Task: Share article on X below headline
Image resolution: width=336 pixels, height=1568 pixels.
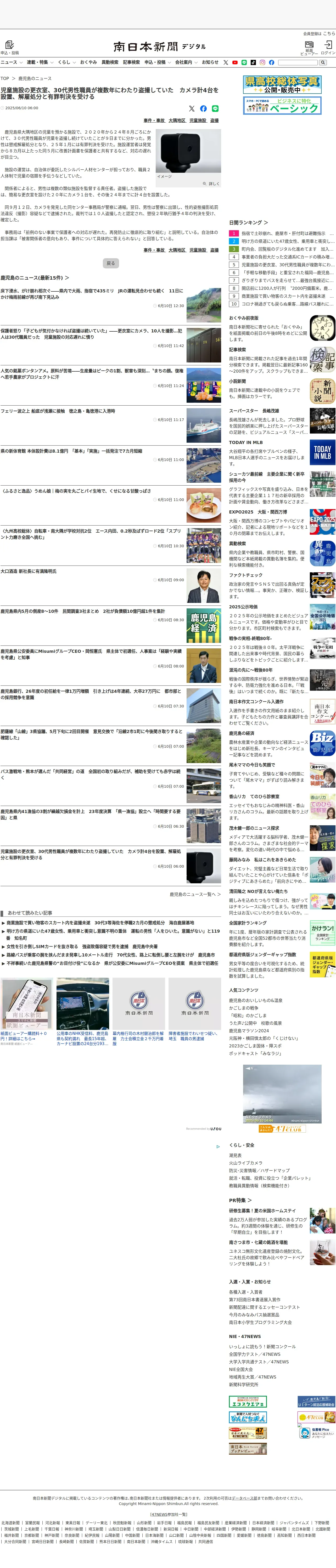Action: pos(192,108)
